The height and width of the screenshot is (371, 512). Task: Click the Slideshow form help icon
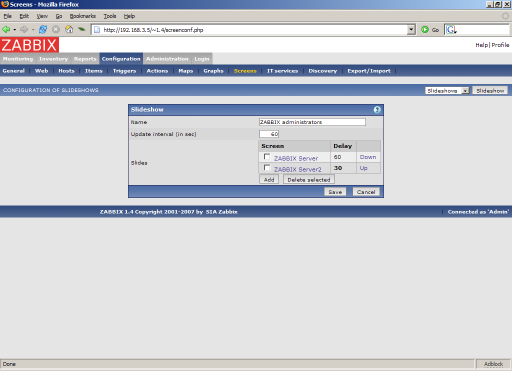377,110
